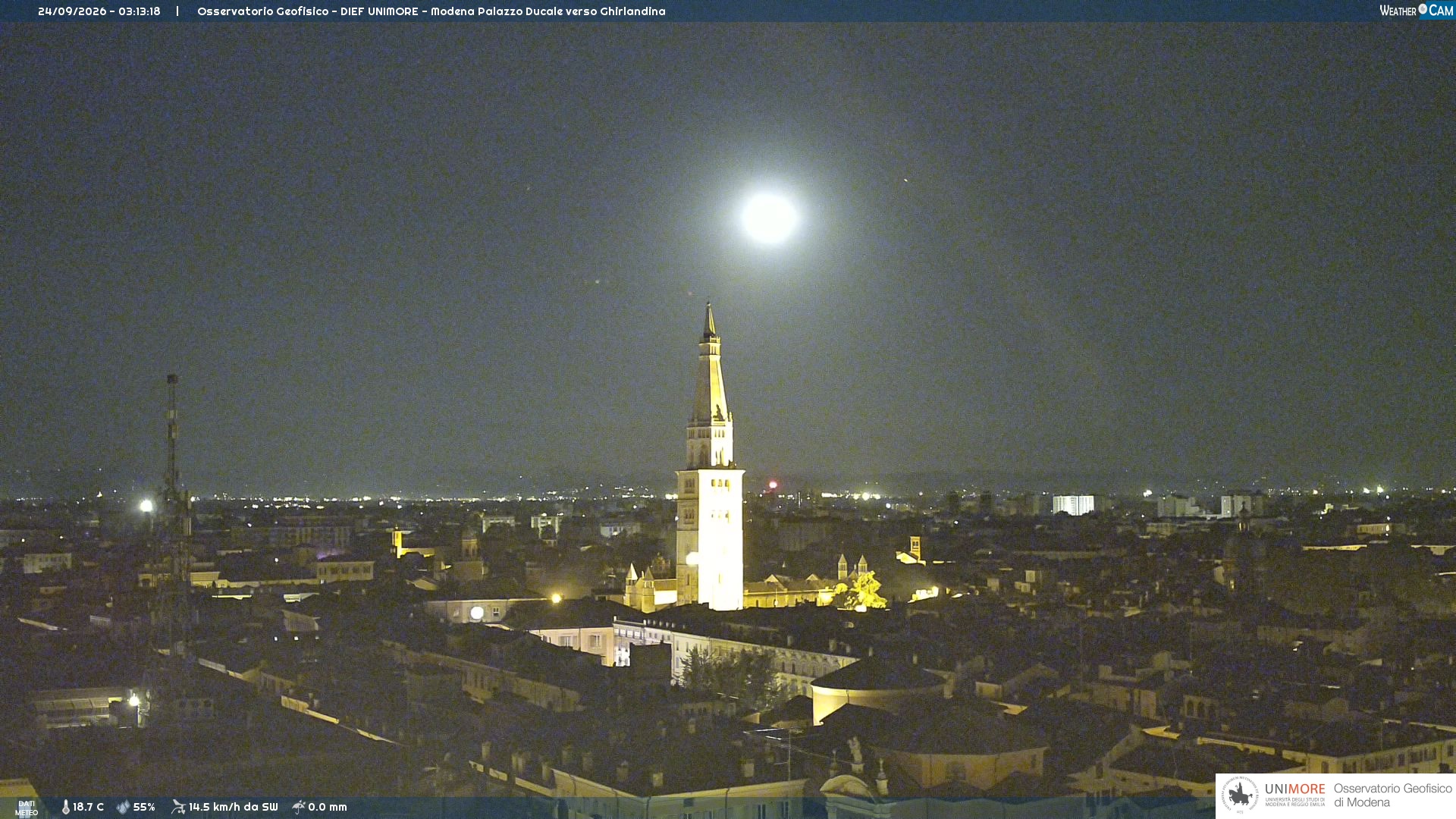The height and width of the screenshot is (819, 1456).
Task: Click the lit white building on the horizon
Action: tap(1073, 505)
